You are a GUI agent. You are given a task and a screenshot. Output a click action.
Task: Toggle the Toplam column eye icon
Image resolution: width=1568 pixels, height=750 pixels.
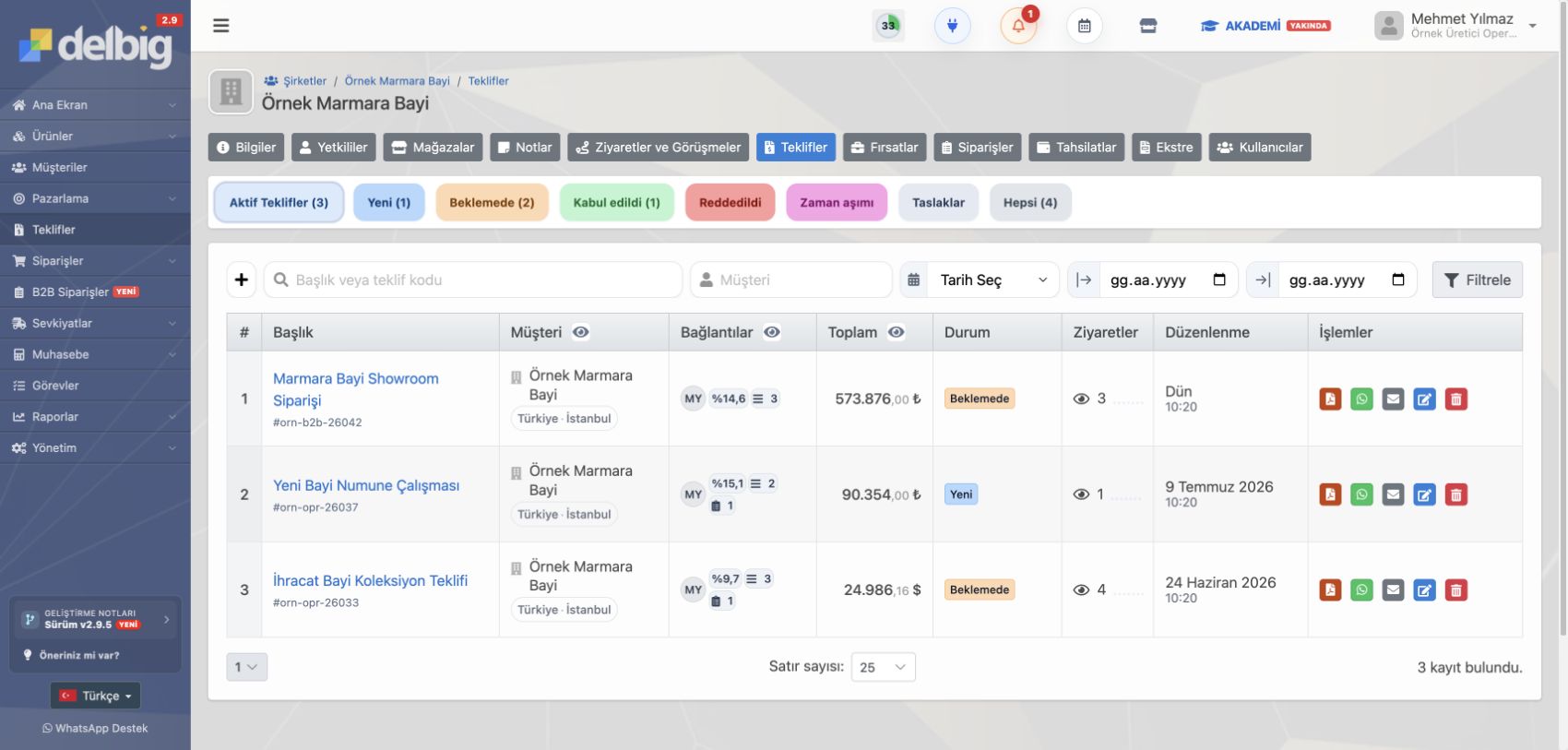click(896, 332)
